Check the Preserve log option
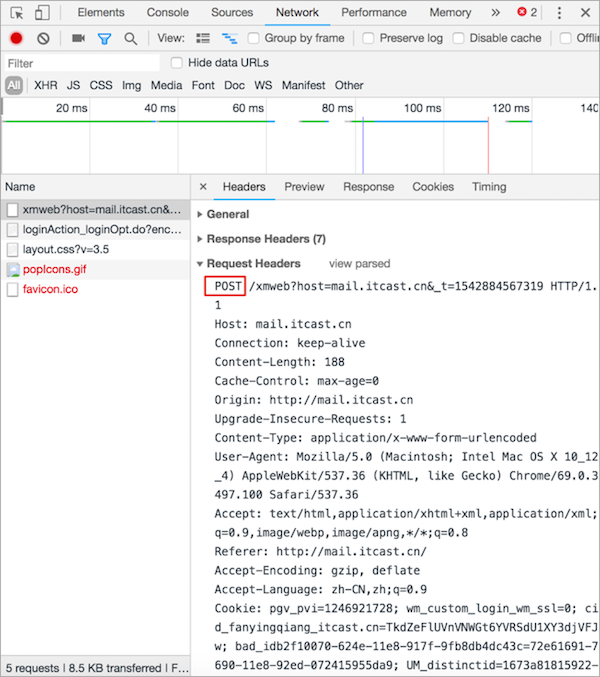The width and height of the screenshot is (600, 677). (x=369, y=38)
